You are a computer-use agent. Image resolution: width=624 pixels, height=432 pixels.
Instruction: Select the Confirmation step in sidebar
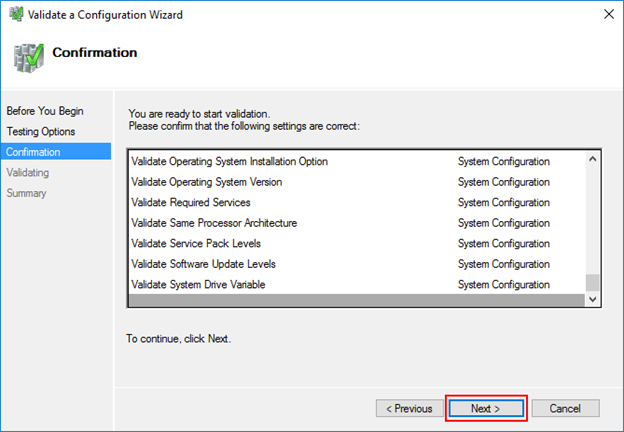click(x=56, y=152)
